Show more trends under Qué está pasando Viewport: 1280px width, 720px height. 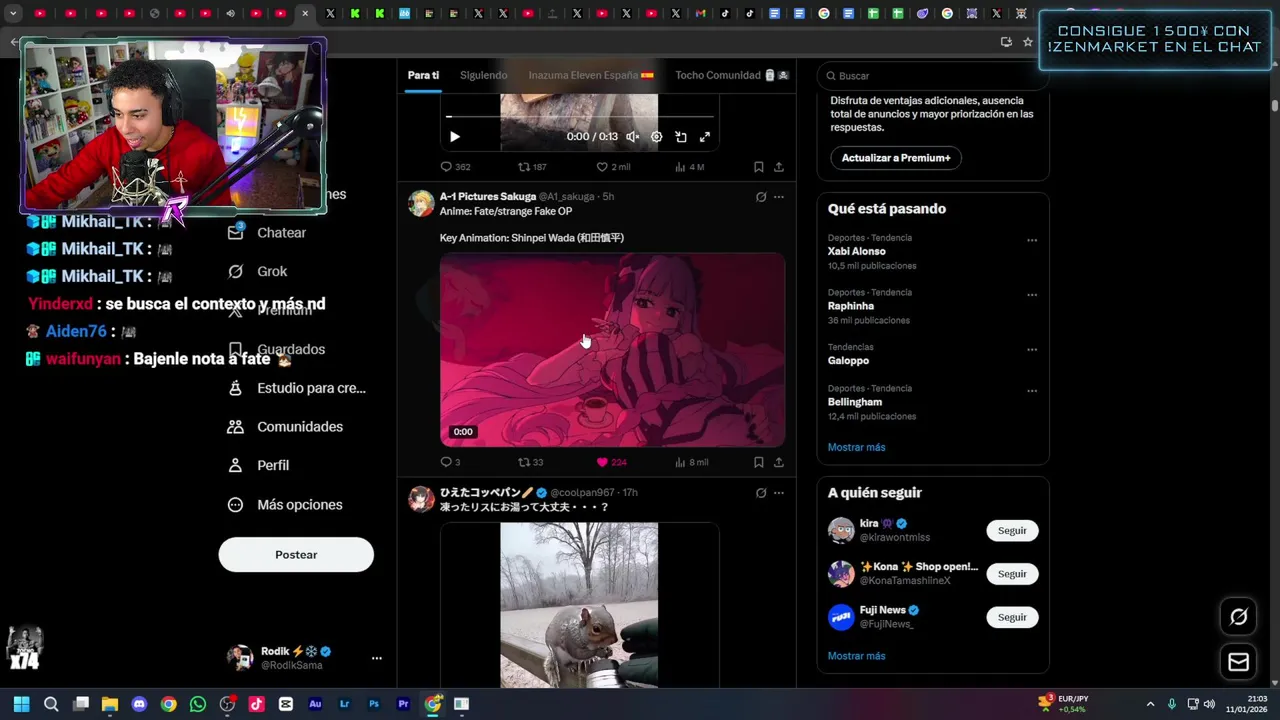(x=856, y=447)
